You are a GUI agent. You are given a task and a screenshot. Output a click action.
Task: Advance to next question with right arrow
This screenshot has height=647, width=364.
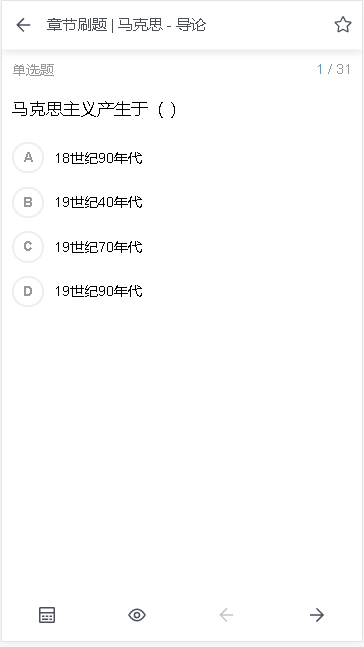317,615
